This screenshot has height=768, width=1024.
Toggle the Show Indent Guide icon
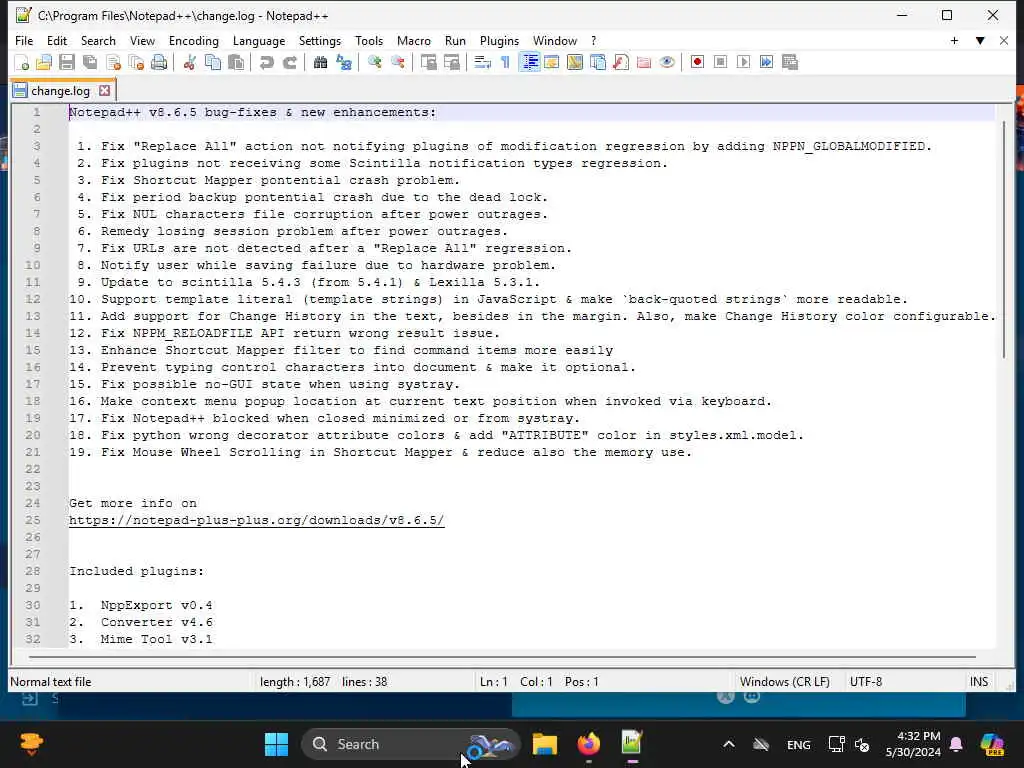pyautogui.click(x=529, y=63)
